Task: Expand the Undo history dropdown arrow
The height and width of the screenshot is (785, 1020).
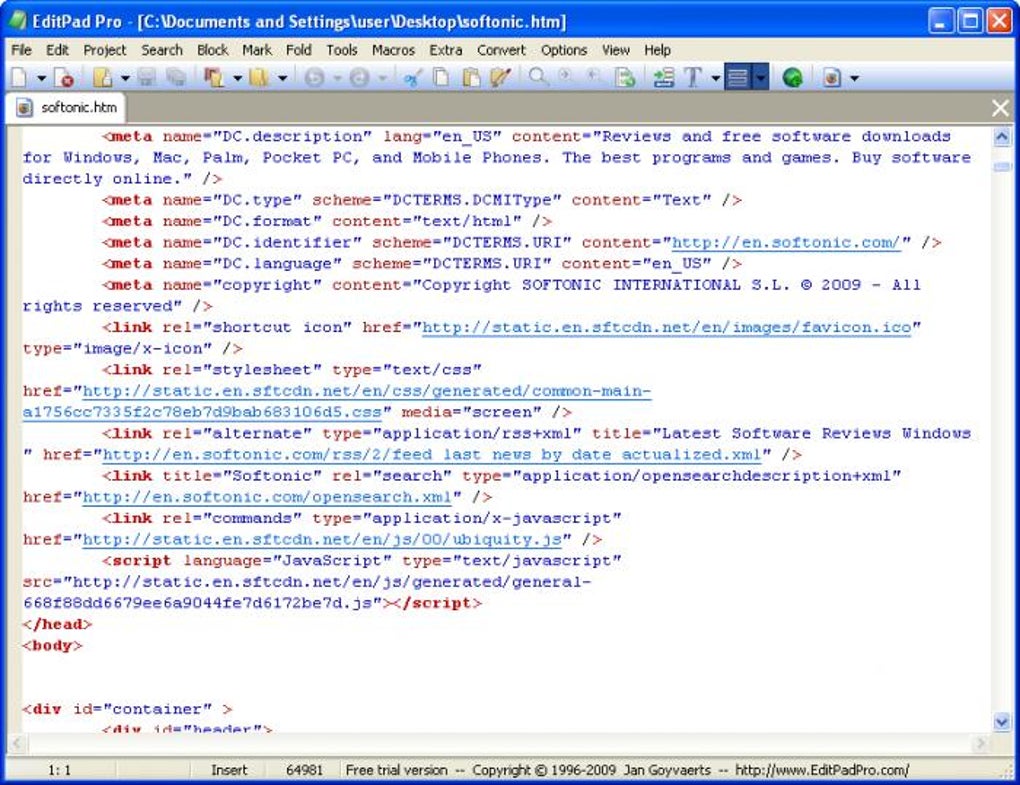Action: click(337, 79)
